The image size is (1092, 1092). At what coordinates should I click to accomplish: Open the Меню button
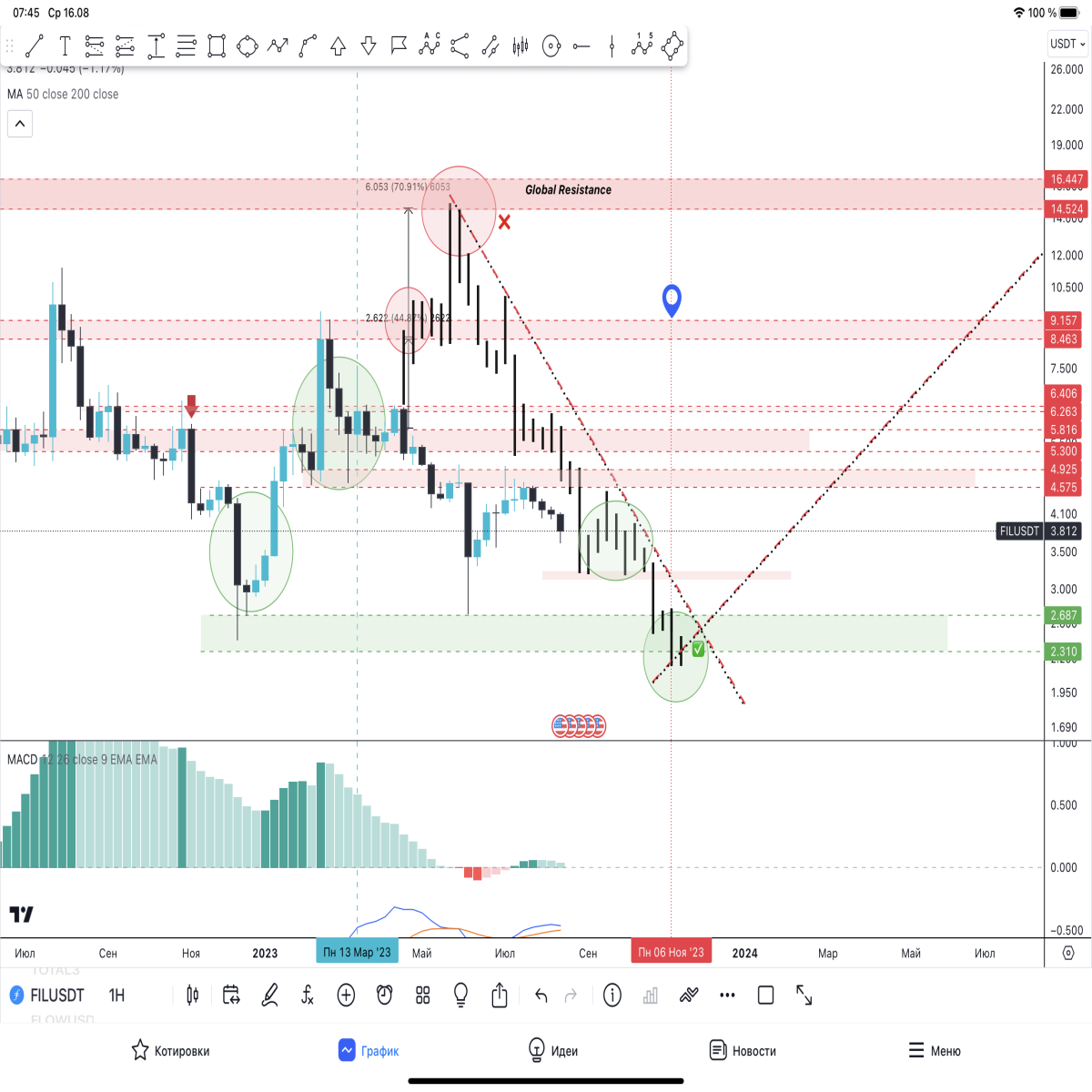coord(935,1050)
